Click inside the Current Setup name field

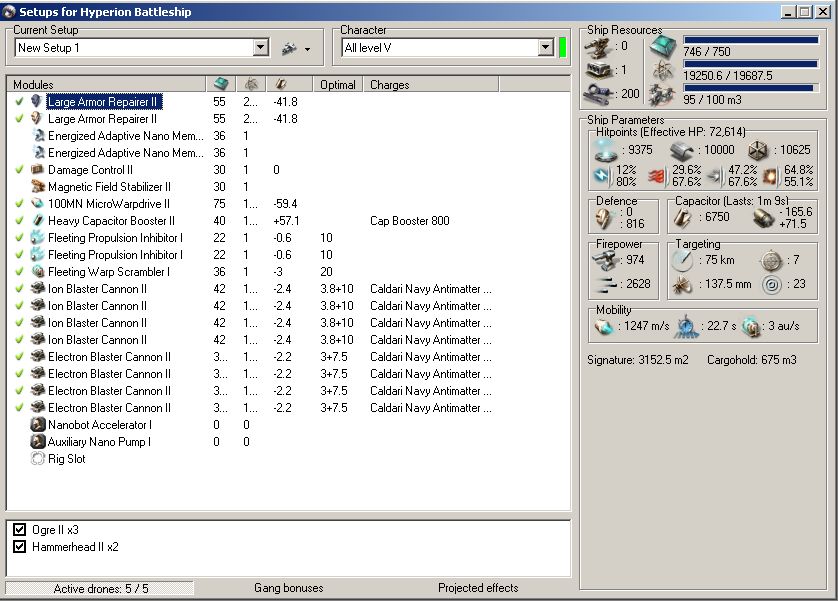(134, 48)
